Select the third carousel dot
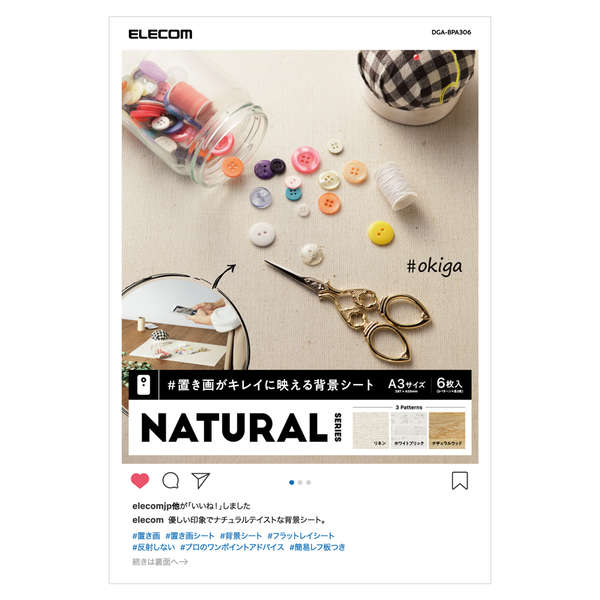This screenshot has width=600, height=600. tap(308, 483)
